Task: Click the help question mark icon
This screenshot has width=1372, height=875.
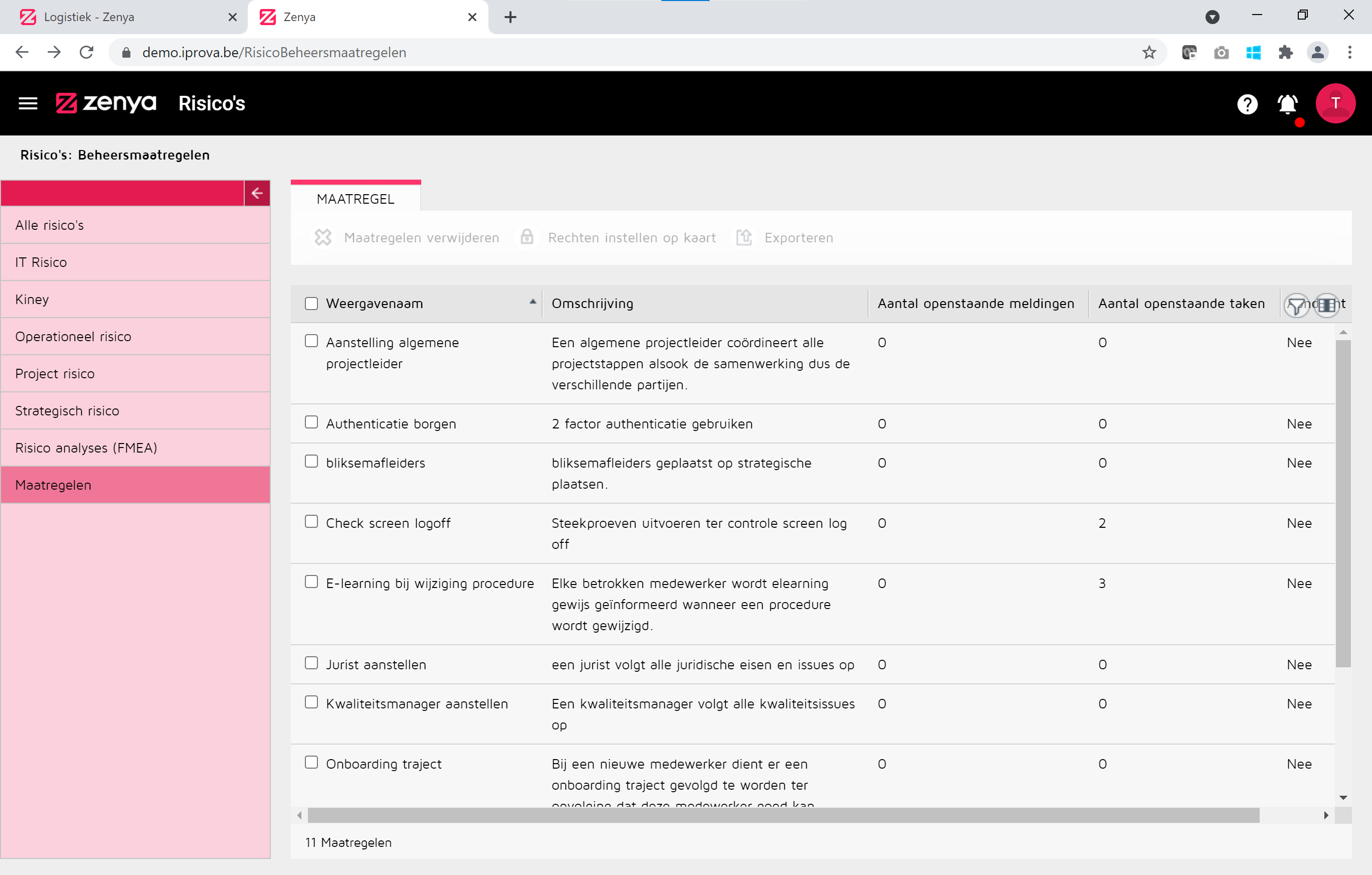Action: [1247, 104]
